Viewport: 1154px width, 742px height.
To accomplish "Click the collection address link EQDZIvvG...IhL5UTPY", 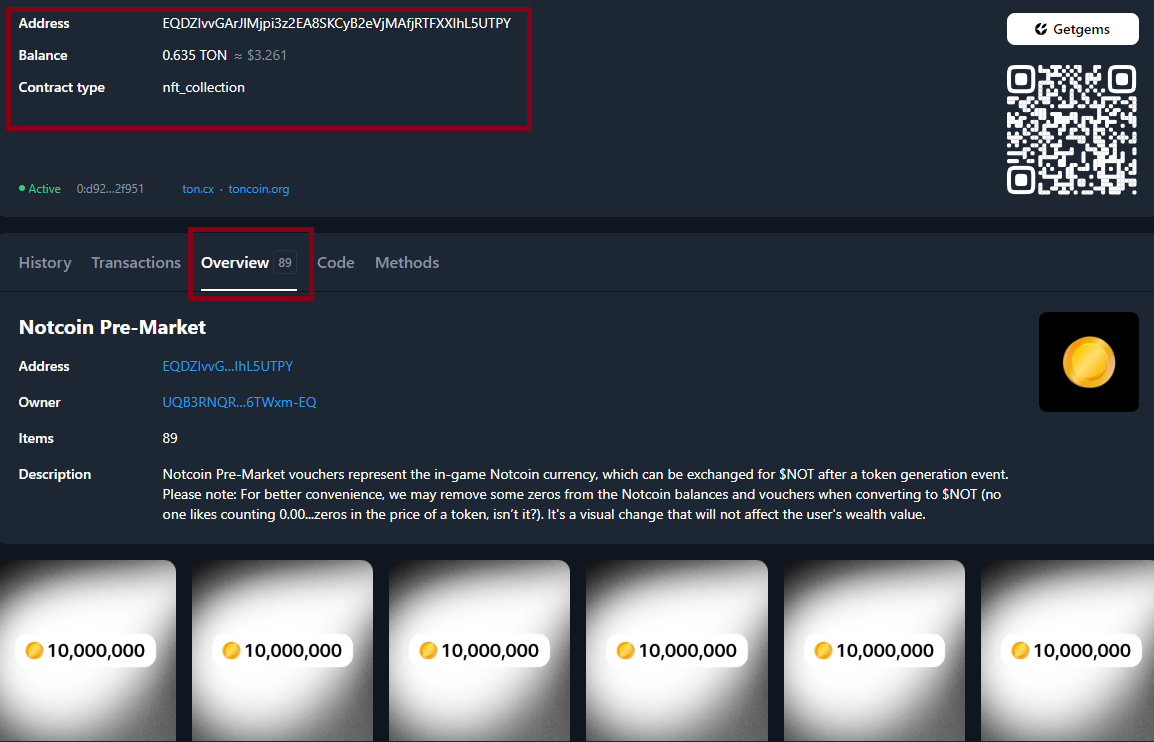I will click(x=227, y=367).
